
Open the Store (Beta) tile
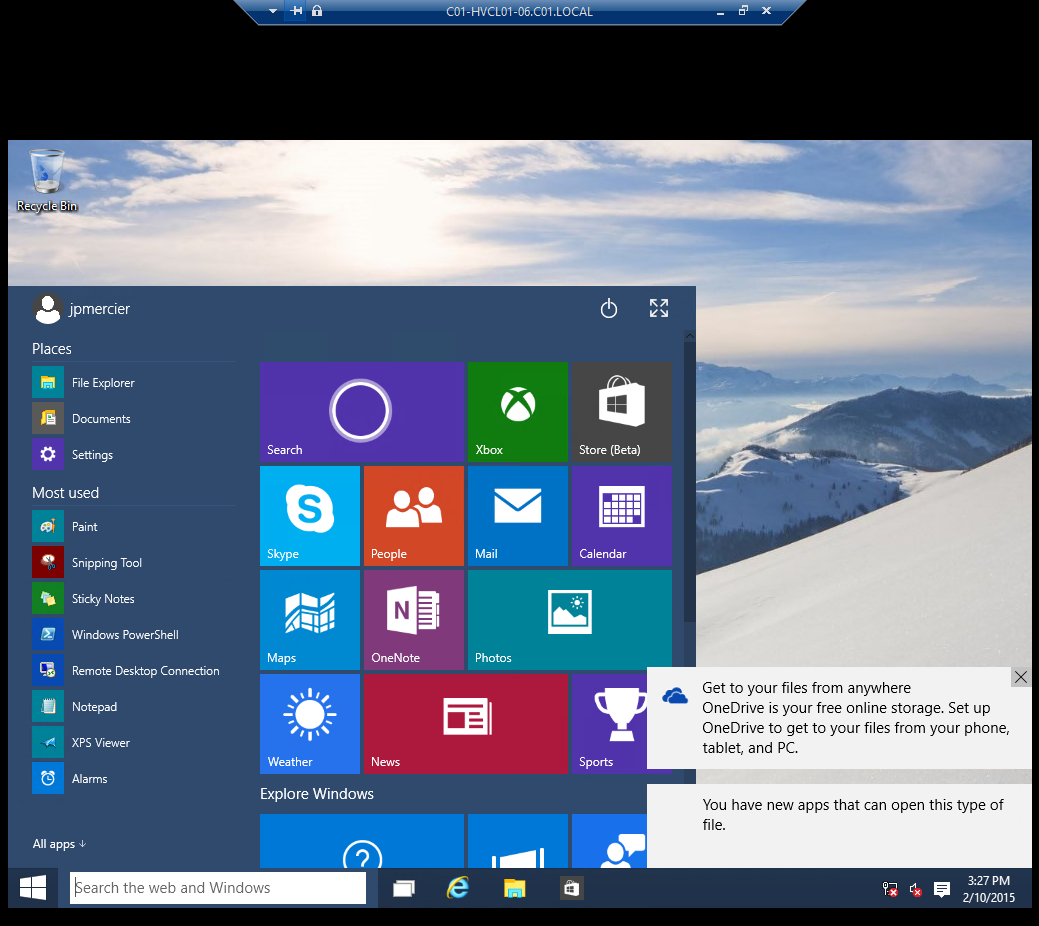pyautogui.click(x=622, y=412)
